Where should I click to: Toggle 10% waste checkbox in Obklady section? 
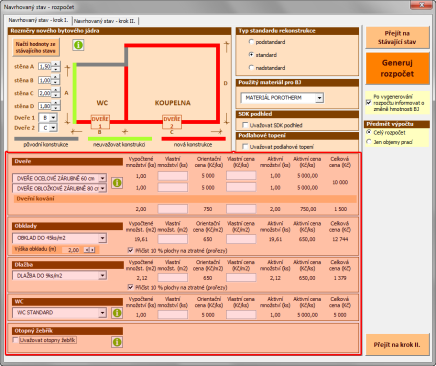(x=131, y=250)
